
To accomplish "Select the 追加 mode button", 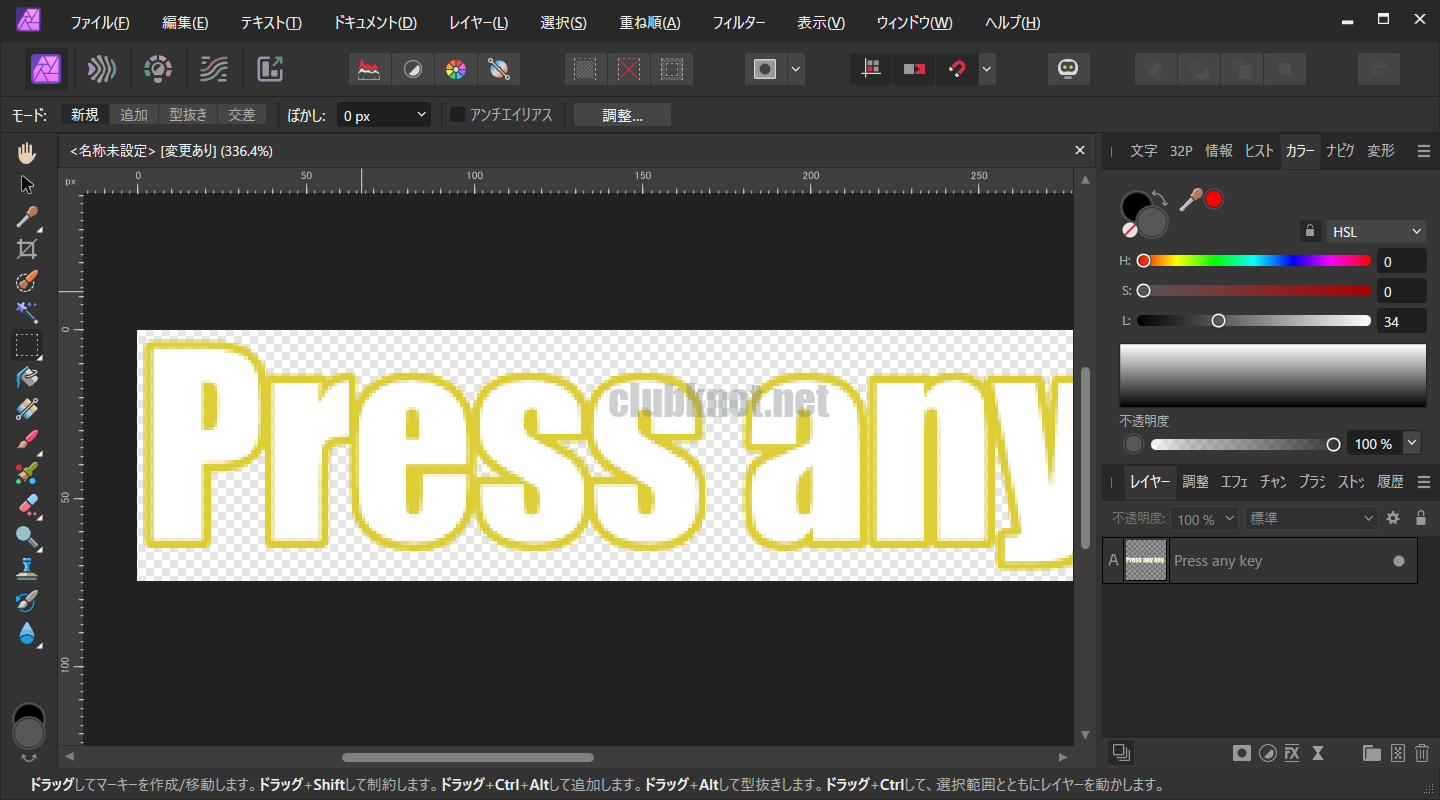I will [134, 115].
